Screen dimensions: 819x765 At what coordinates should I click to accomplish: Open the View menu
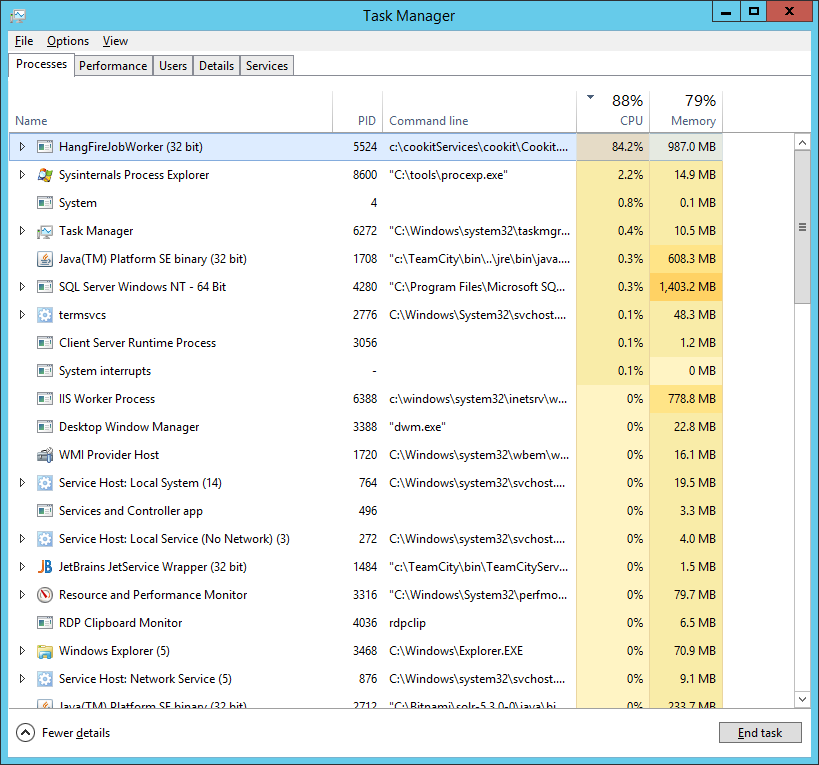pos(115,41)
